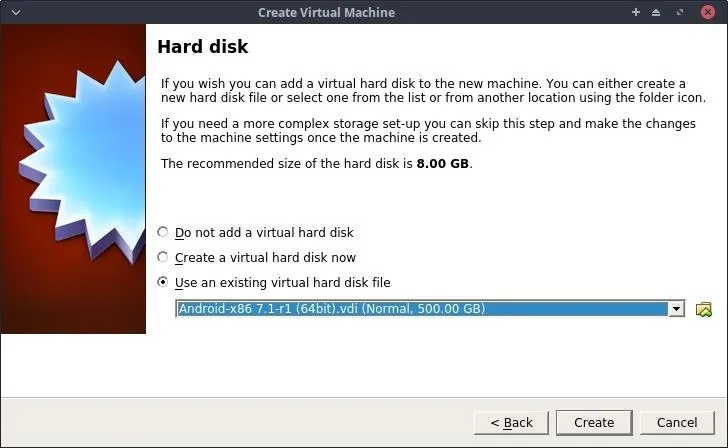The width and height of the screenshot is (728, 448).
Task: Close the Create Virtual Machine dialog
Action: coord(708,12)
